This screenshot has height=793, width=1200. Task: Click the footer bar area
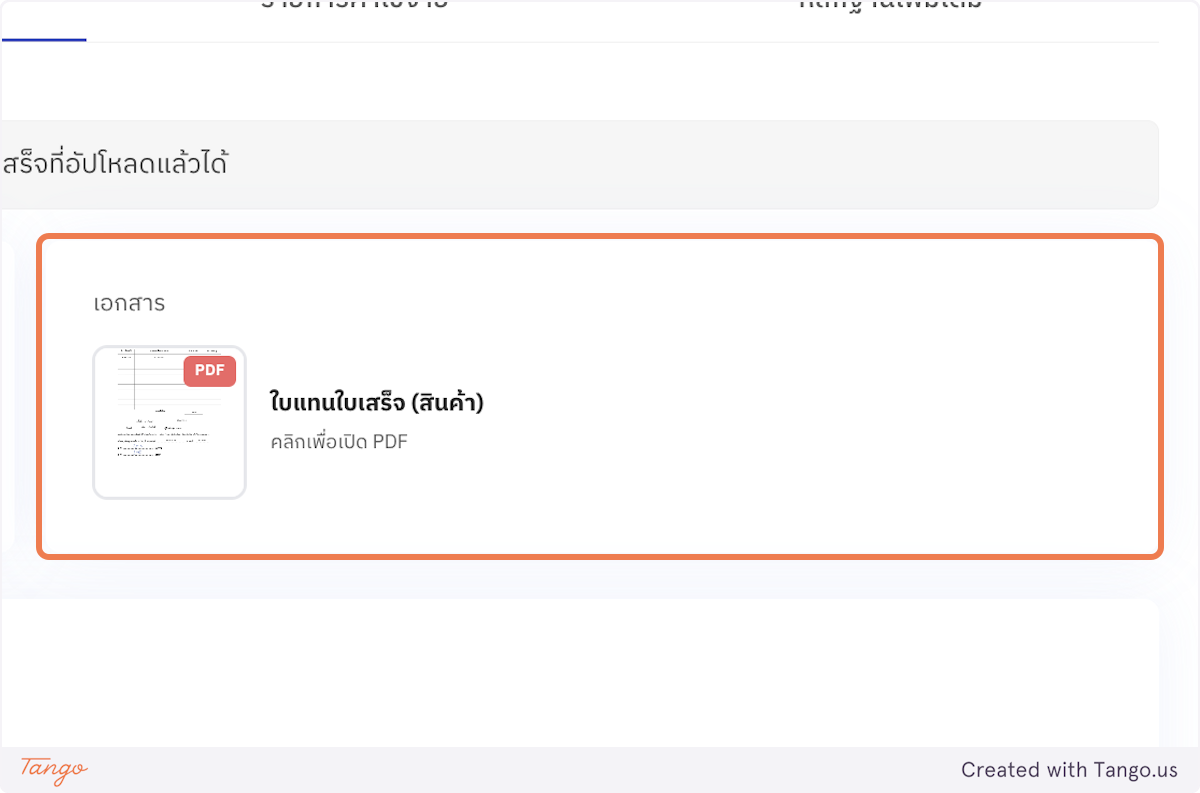click(600, 770)
